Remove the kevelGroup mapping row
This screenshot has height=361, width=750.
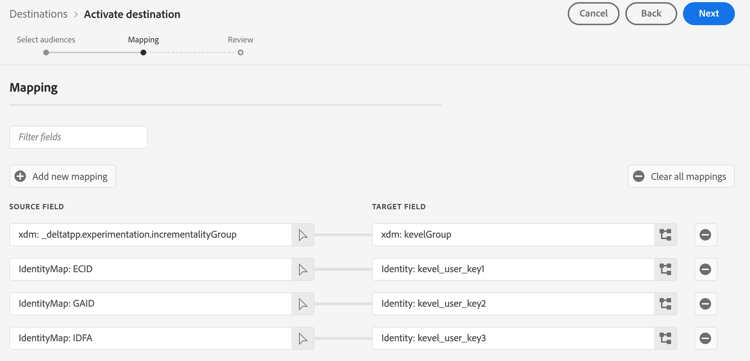coord(706,235)
